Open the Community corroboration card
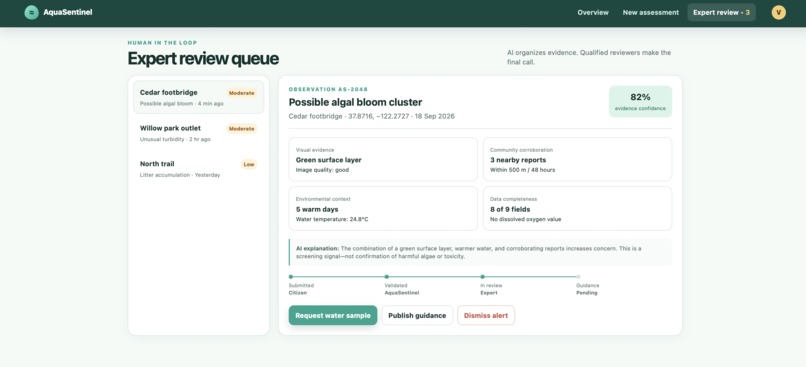The height and width of the screenshot is (367, 806). [577, 159]
